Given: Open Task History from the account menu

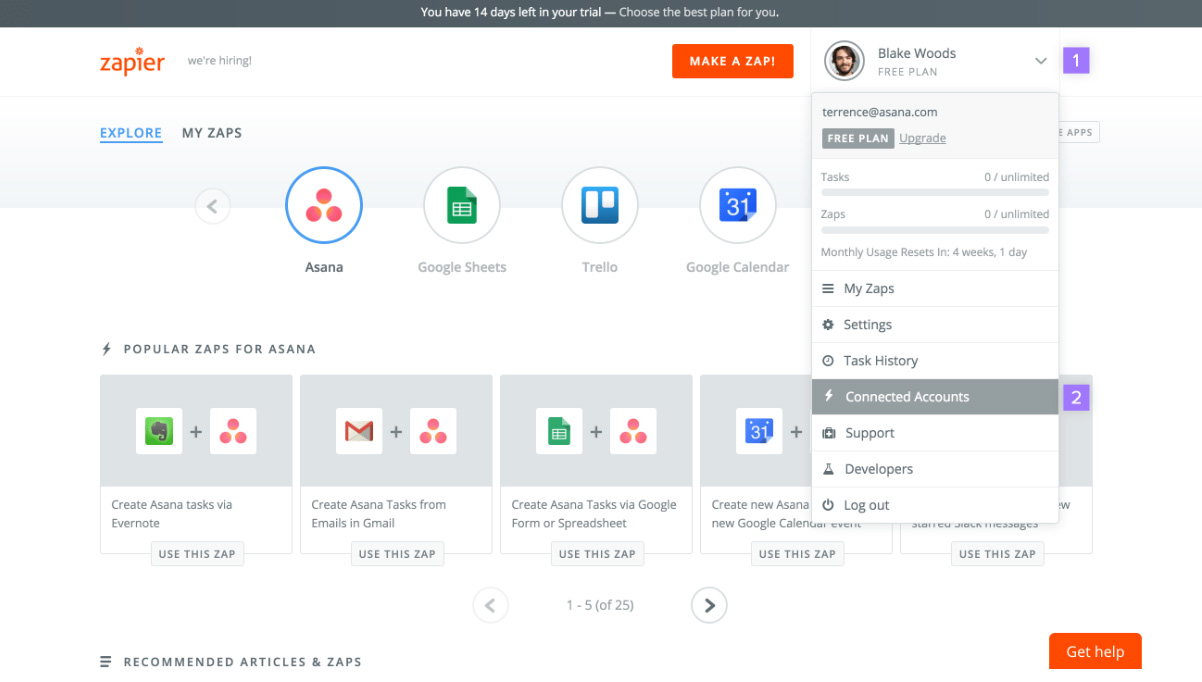Looking at the screenshot, I should pyautogui.click(x=935, y=361).
